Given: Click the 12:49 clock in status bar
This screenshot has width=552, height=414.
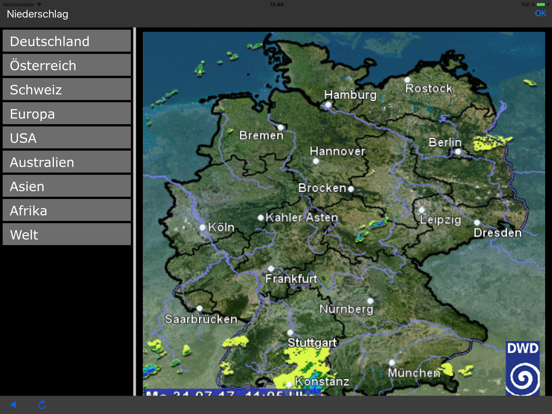Looking at the screenshot, I should click(x=276, y=5).
